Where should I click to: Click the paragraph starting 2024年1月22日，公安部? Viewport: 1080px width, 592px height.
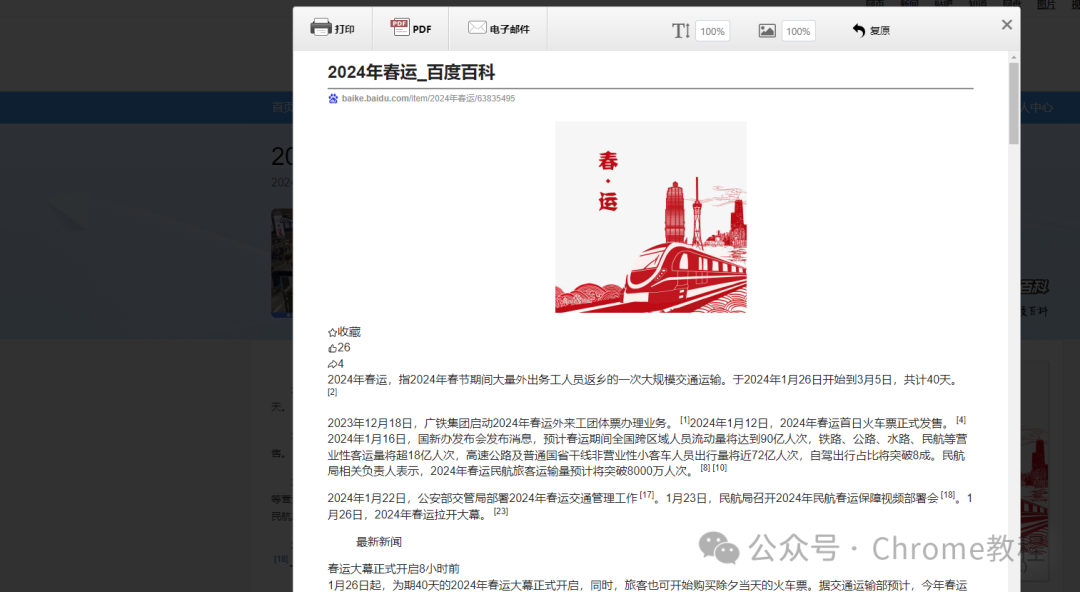tap(650, 506)
